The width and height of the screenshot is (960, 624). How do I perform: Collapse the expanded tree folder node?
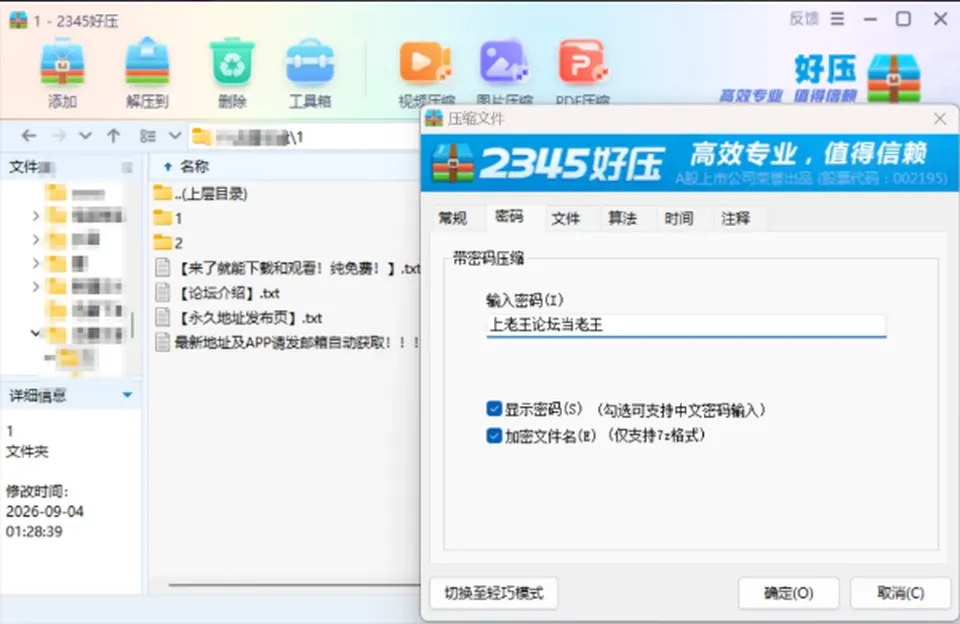[x=35, y=333]
